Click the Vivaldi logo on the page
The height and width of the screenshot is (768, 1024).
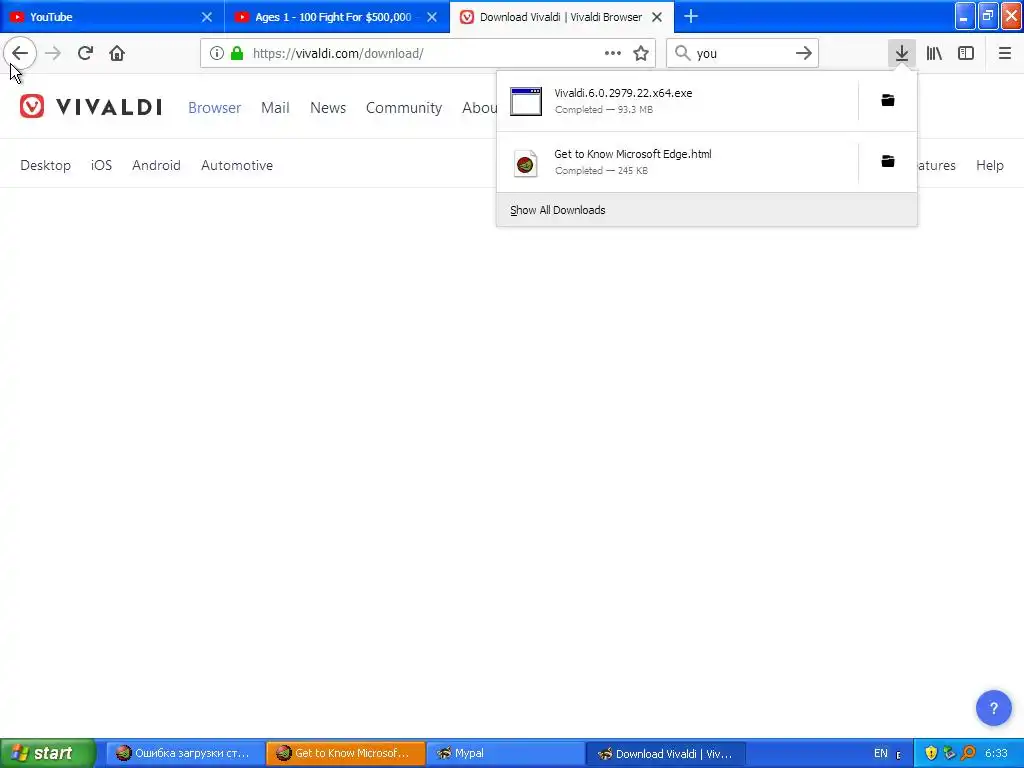point(90,106)
